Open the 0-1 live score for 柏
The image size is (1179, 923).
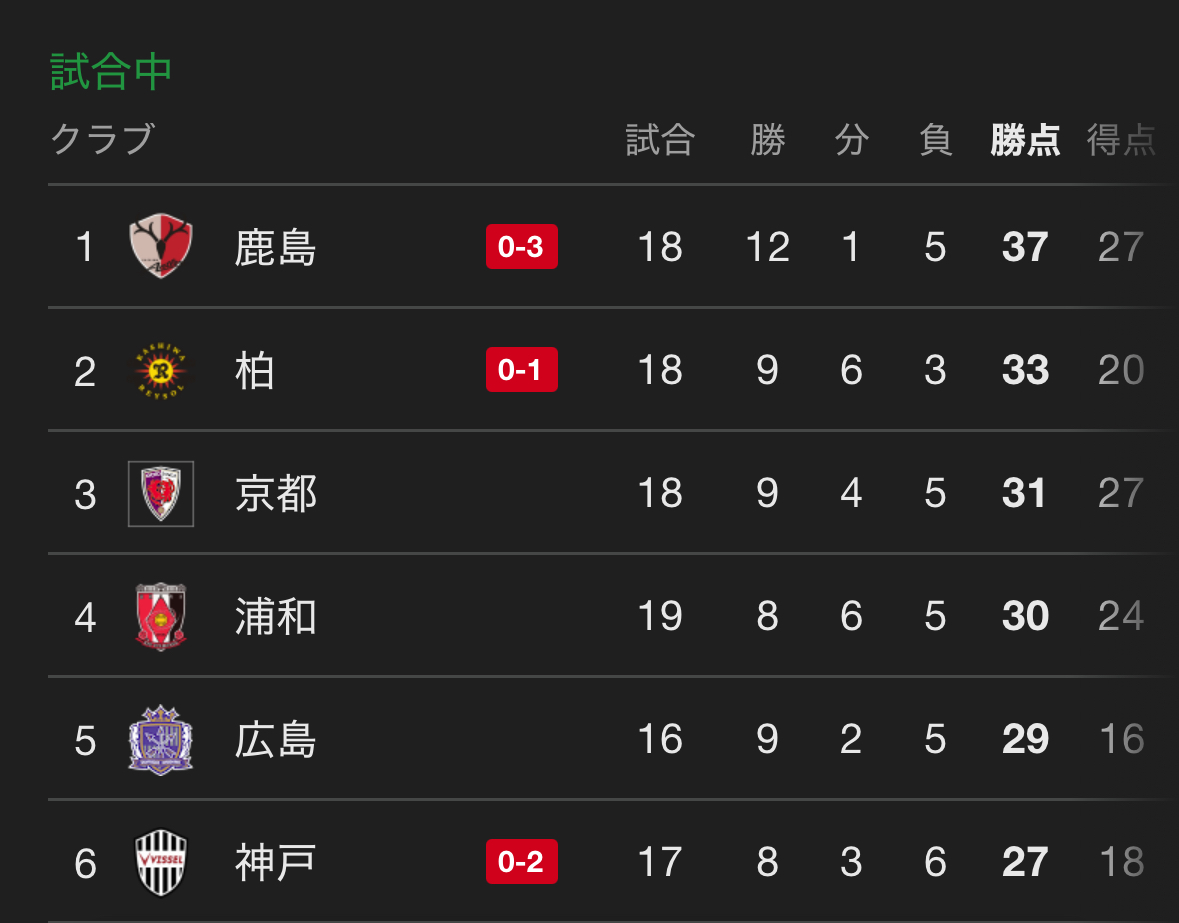pos(522,370)
